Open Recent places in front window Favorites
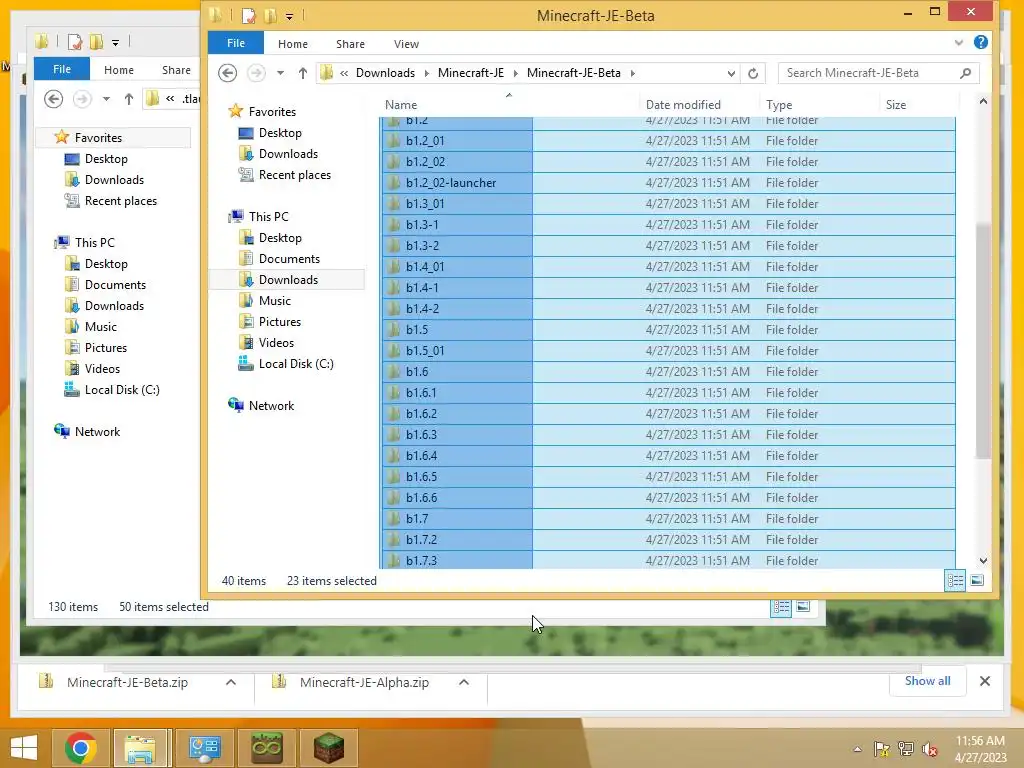This screenshot has width=1024, height=768. tap(285, 175)
